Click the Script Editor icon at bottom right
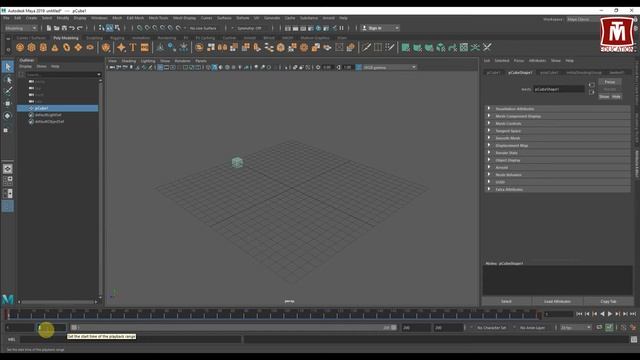The height and width of the screenshot is (360, 640). click(x=633, y=339)
